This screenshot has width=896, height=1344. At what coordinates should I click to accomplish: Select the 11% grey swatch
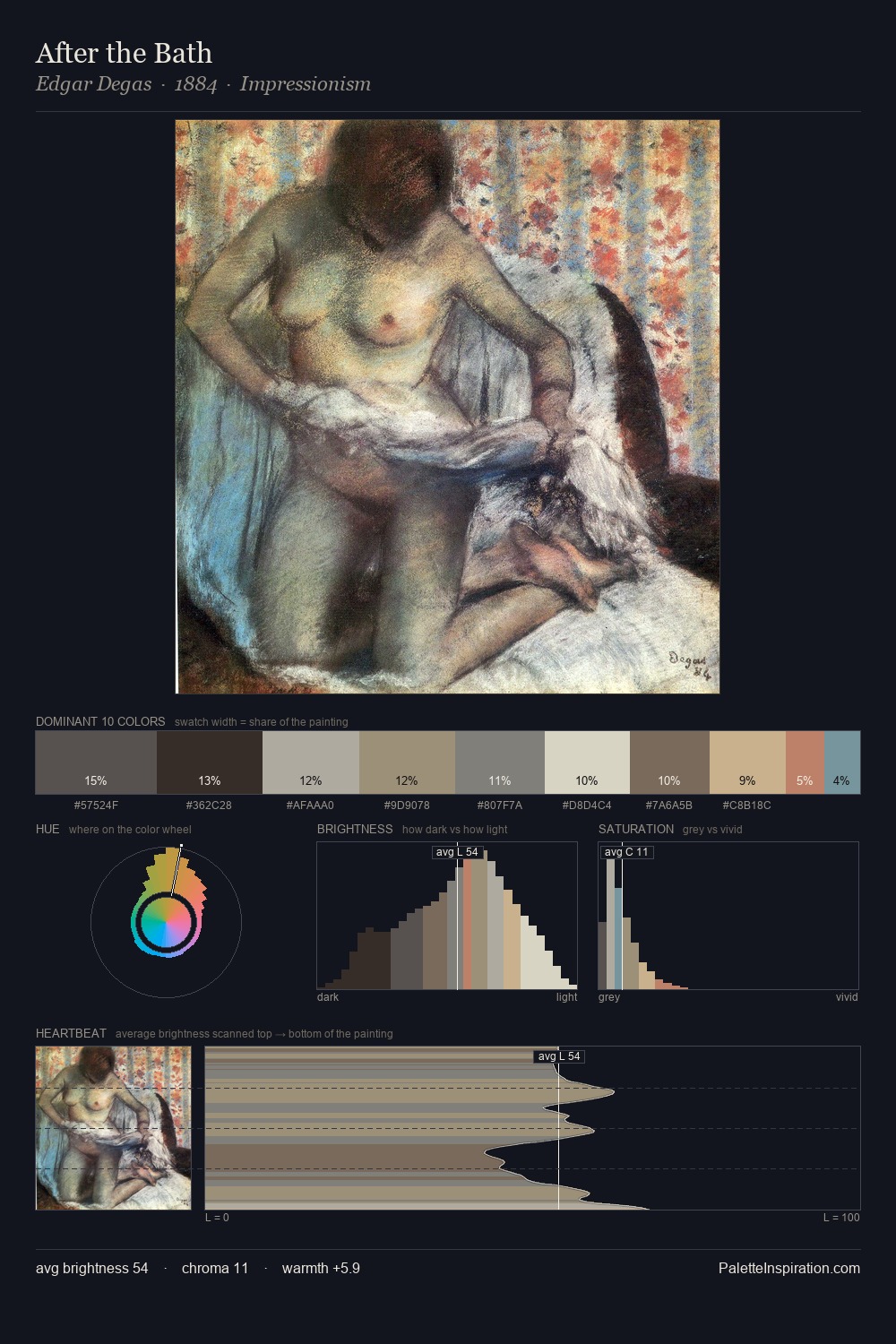pyautogui.click(x=500, y=762)
